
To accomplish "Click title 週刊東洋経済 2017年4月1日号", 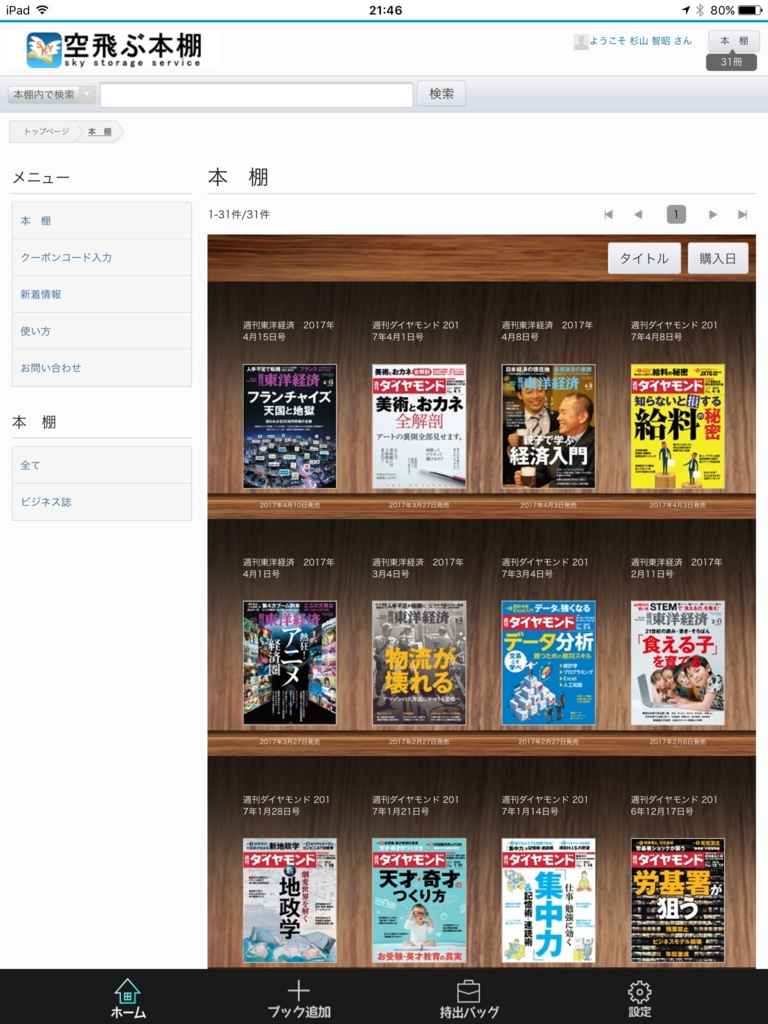I will click(x=289, y=568).
